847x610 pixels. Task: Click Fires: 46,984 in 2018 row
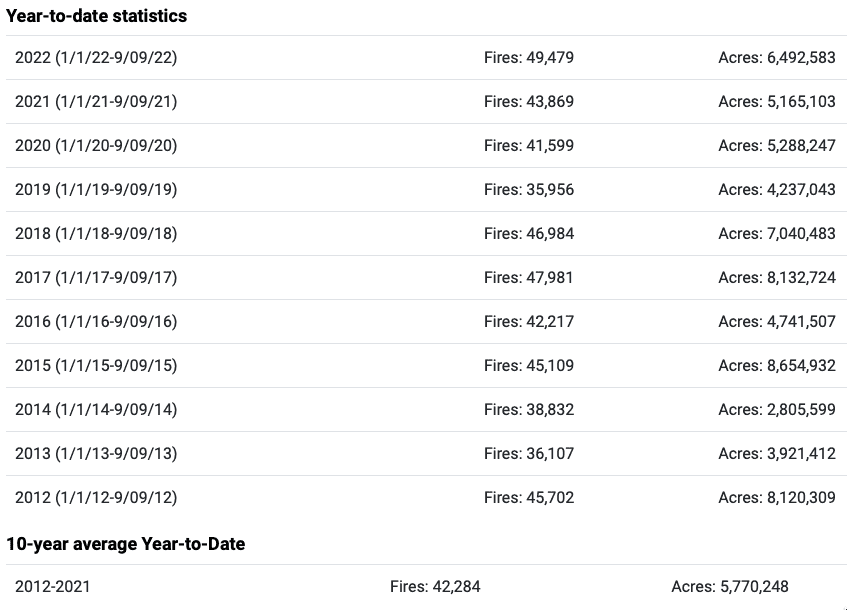pos(529,233)
